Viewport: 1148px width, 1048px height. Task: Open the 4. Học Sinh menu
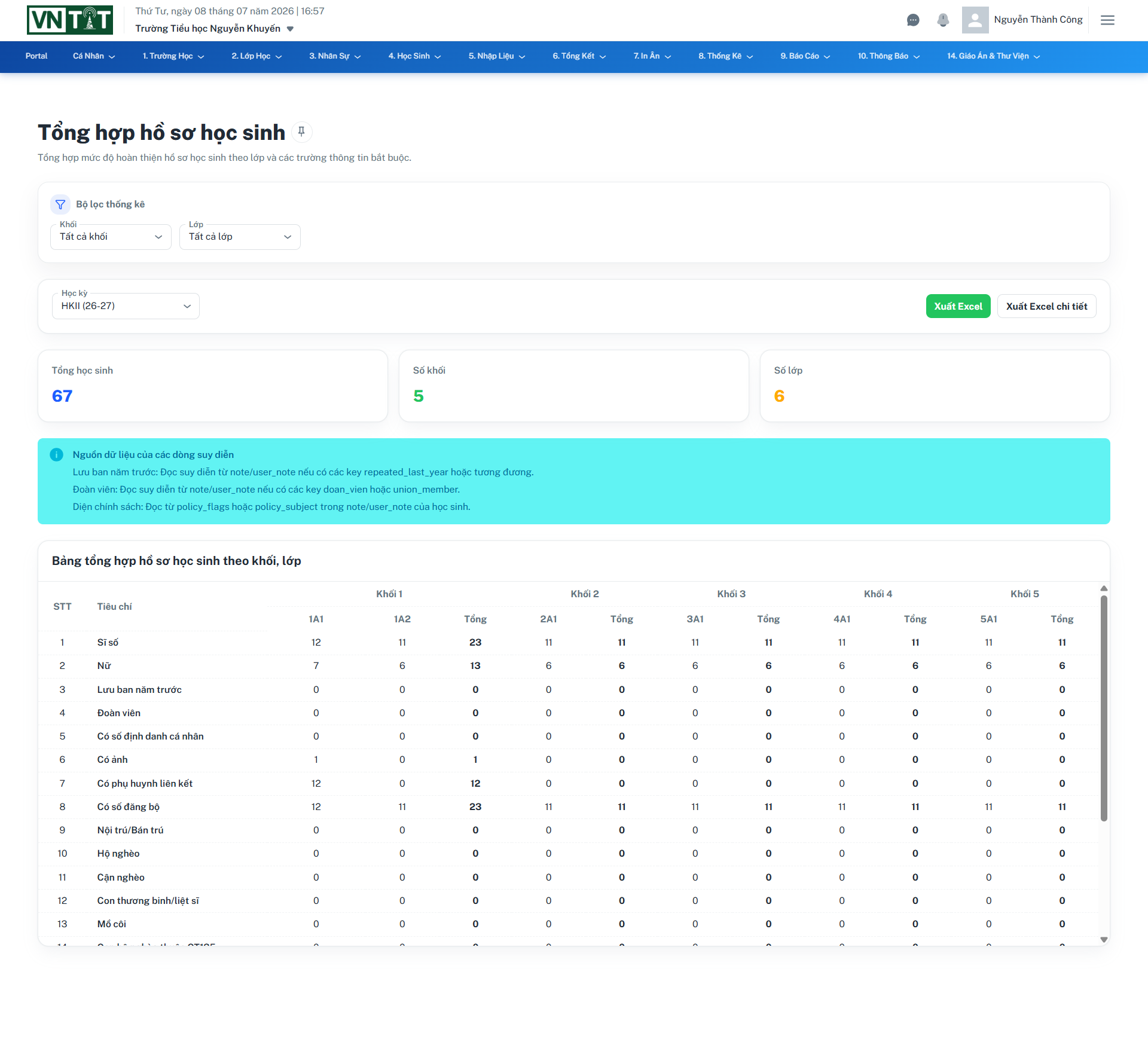414,56
